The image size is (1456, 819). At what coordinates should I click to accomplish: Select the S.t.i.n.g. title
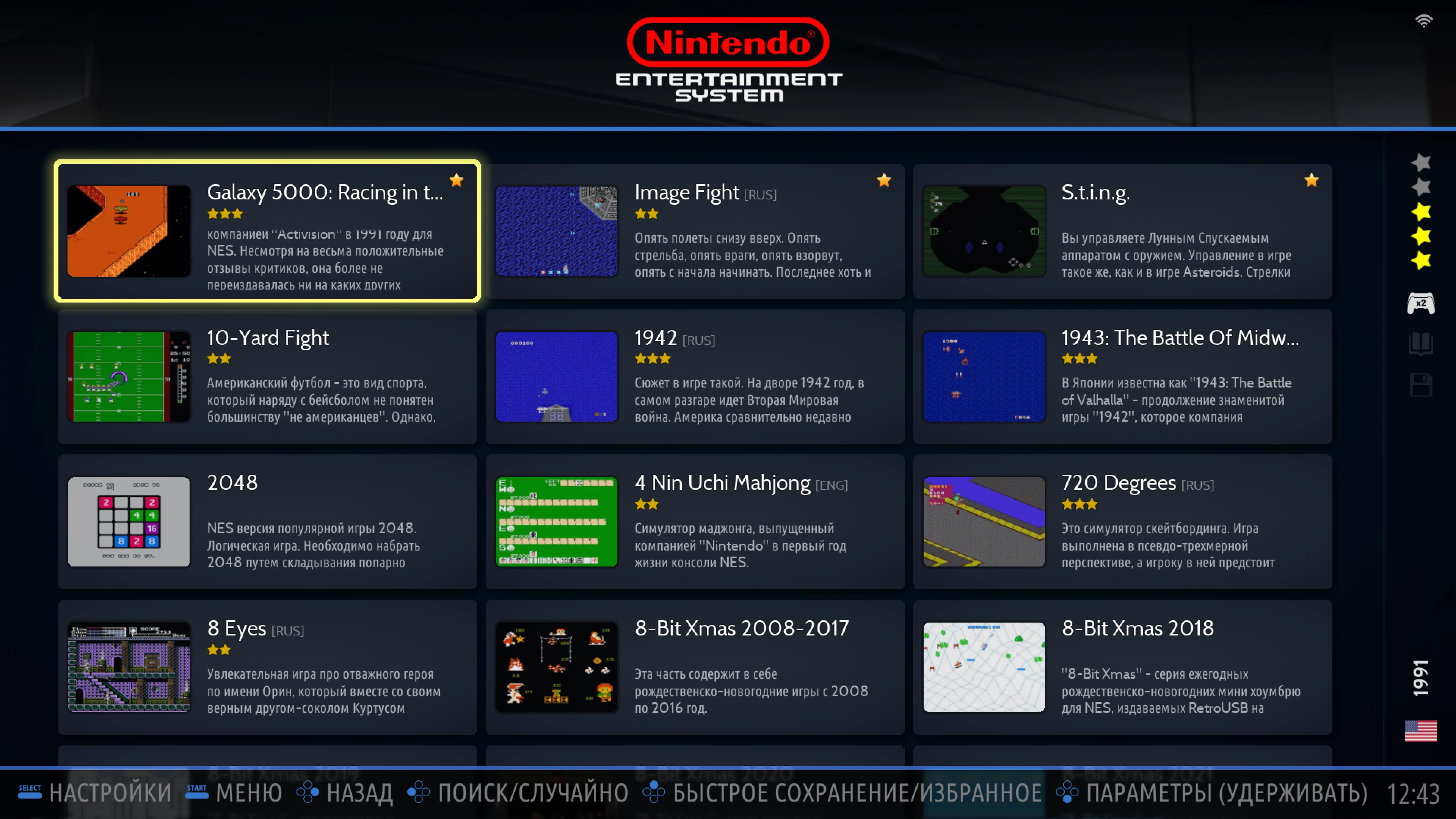[1095, 192]
